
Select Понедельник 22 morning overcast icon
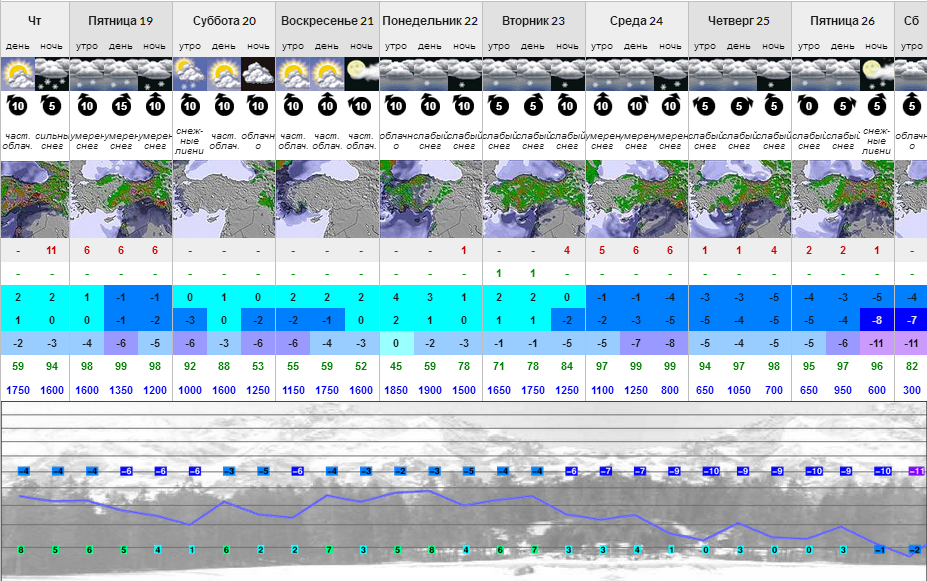click(396, 74)
